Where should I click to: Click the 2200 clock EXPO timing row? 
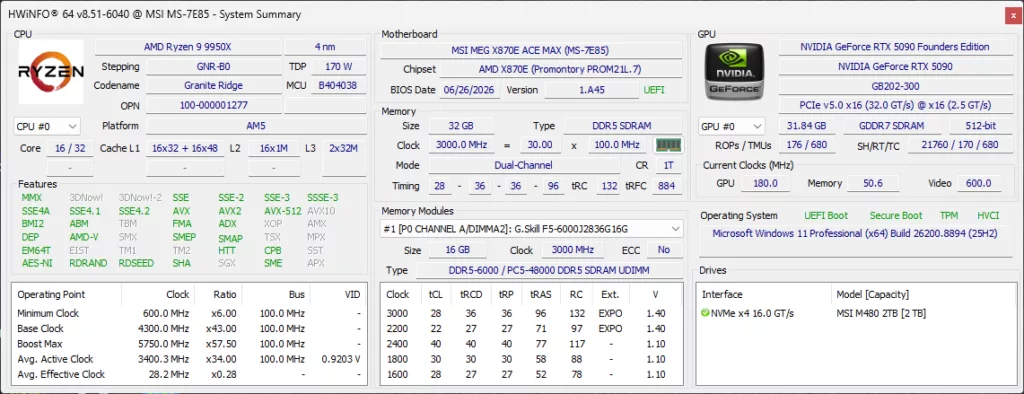531,329
